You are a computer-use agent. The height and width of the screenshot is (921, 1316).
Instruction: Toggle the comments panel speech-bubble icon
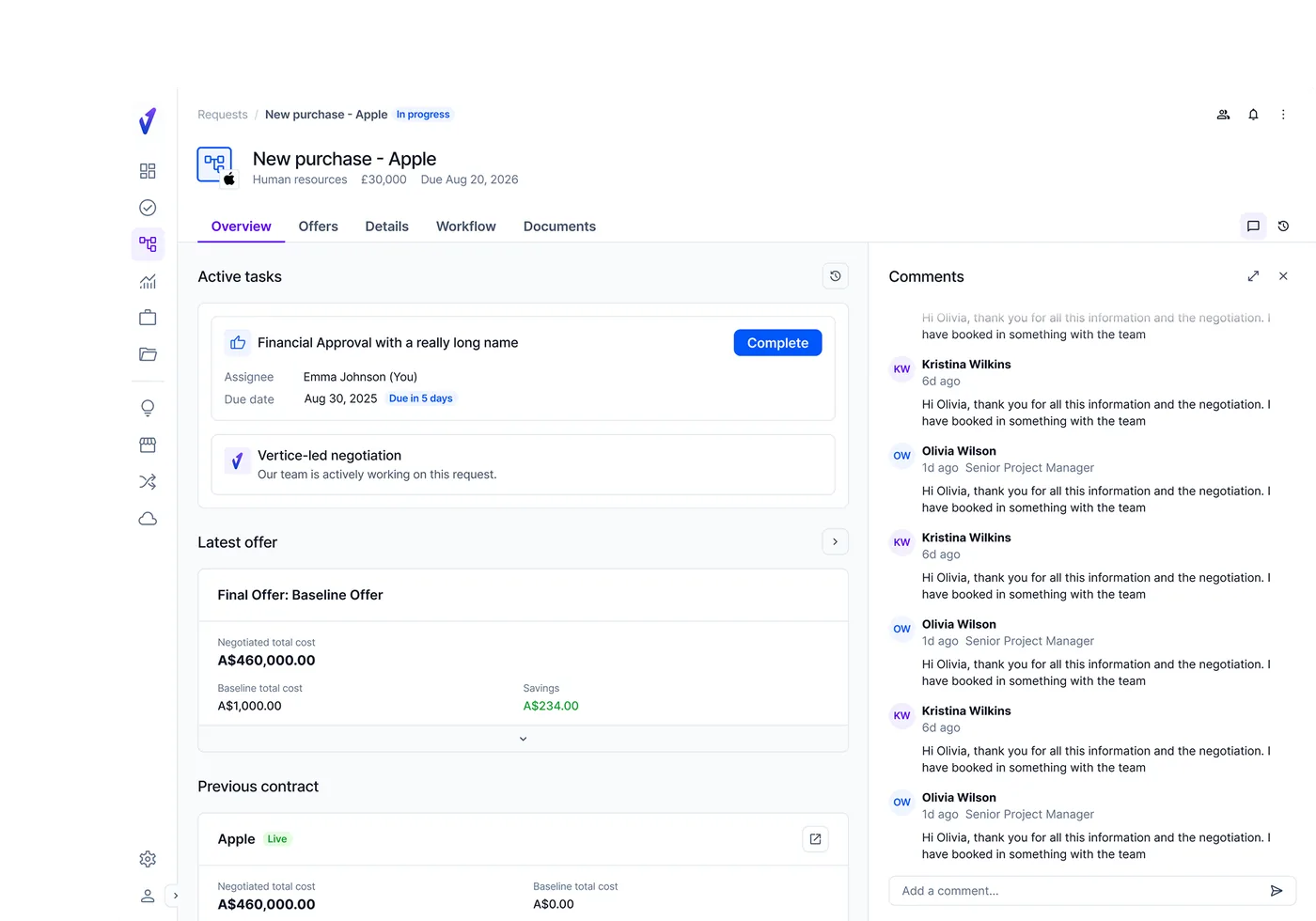coord(1253,226)
